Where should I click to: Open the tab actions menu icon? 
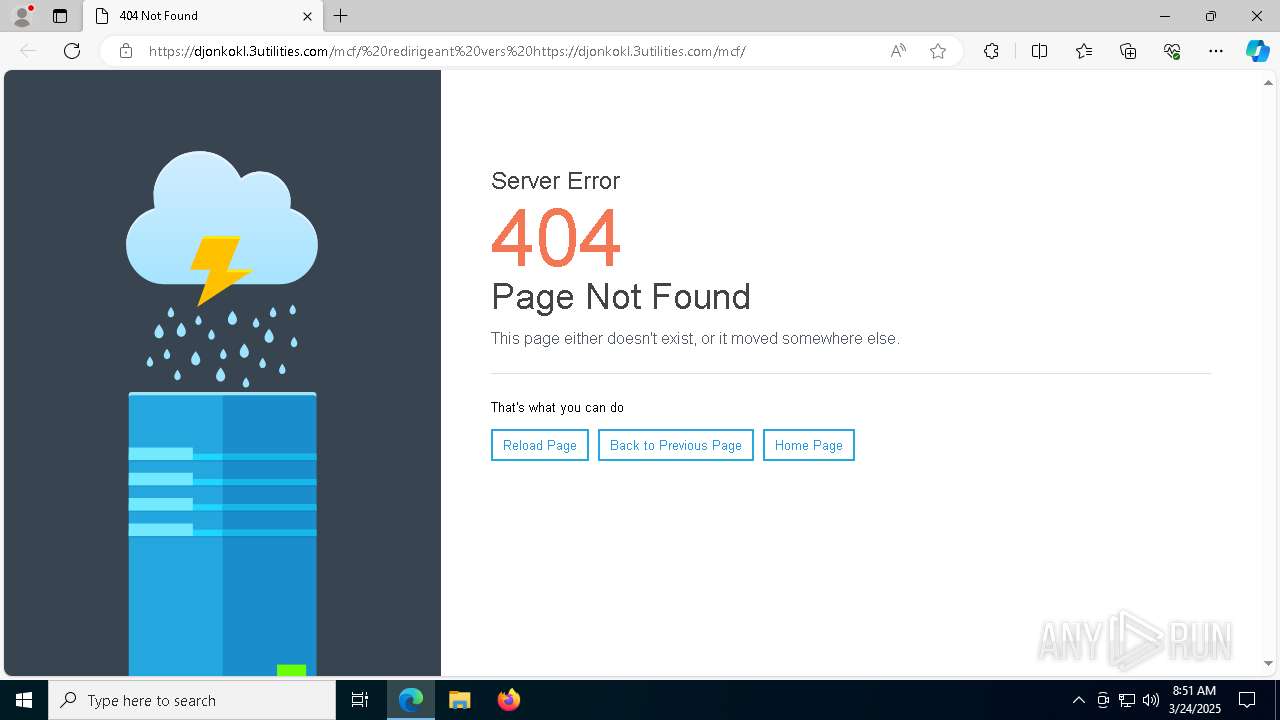click(x=60, y=16)
